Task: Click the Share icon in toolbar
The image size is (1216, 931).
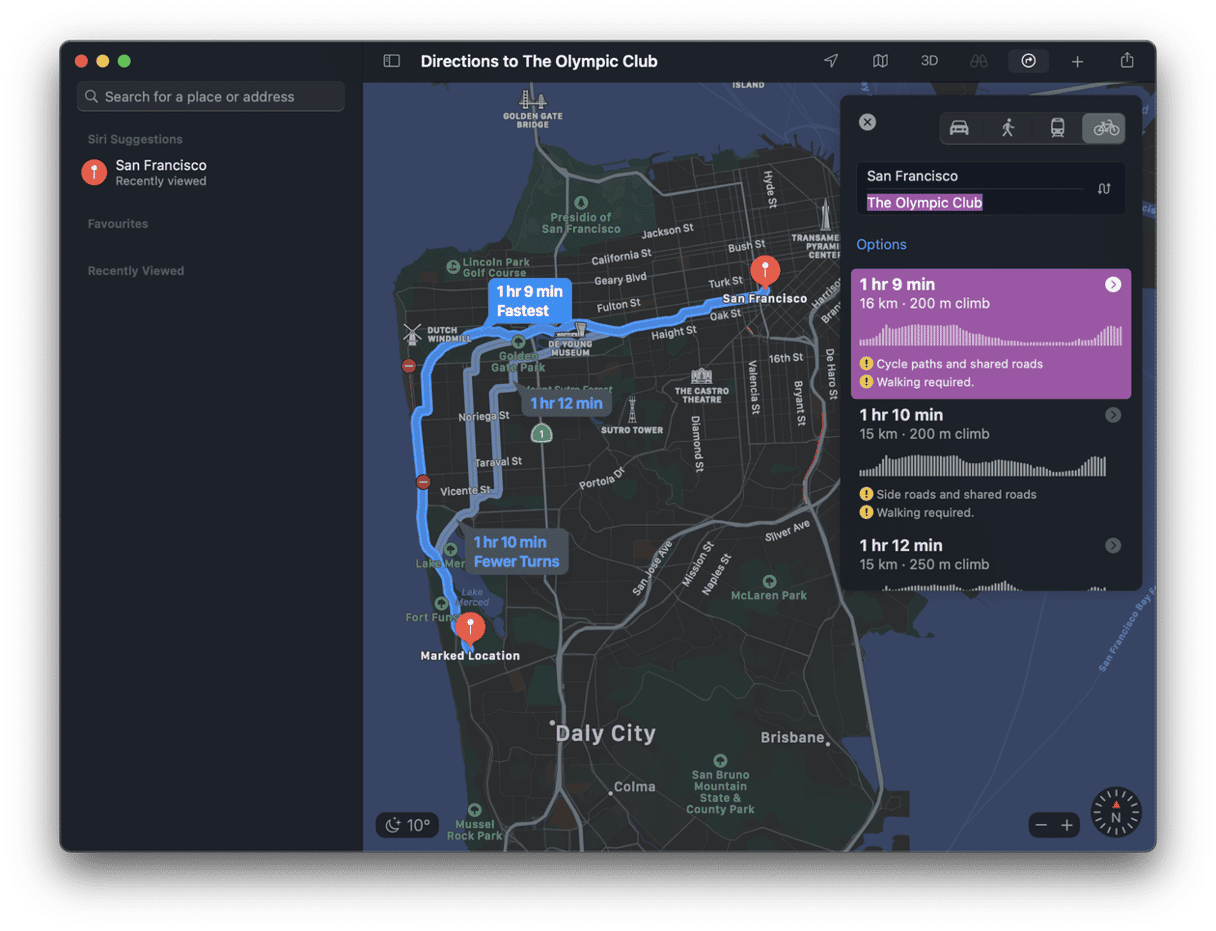Action: pos(1127,61)
